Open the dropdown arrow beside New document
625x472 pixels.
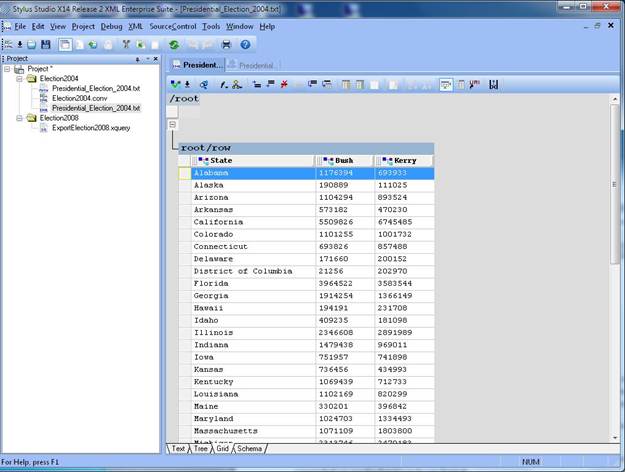coord(20,45)
